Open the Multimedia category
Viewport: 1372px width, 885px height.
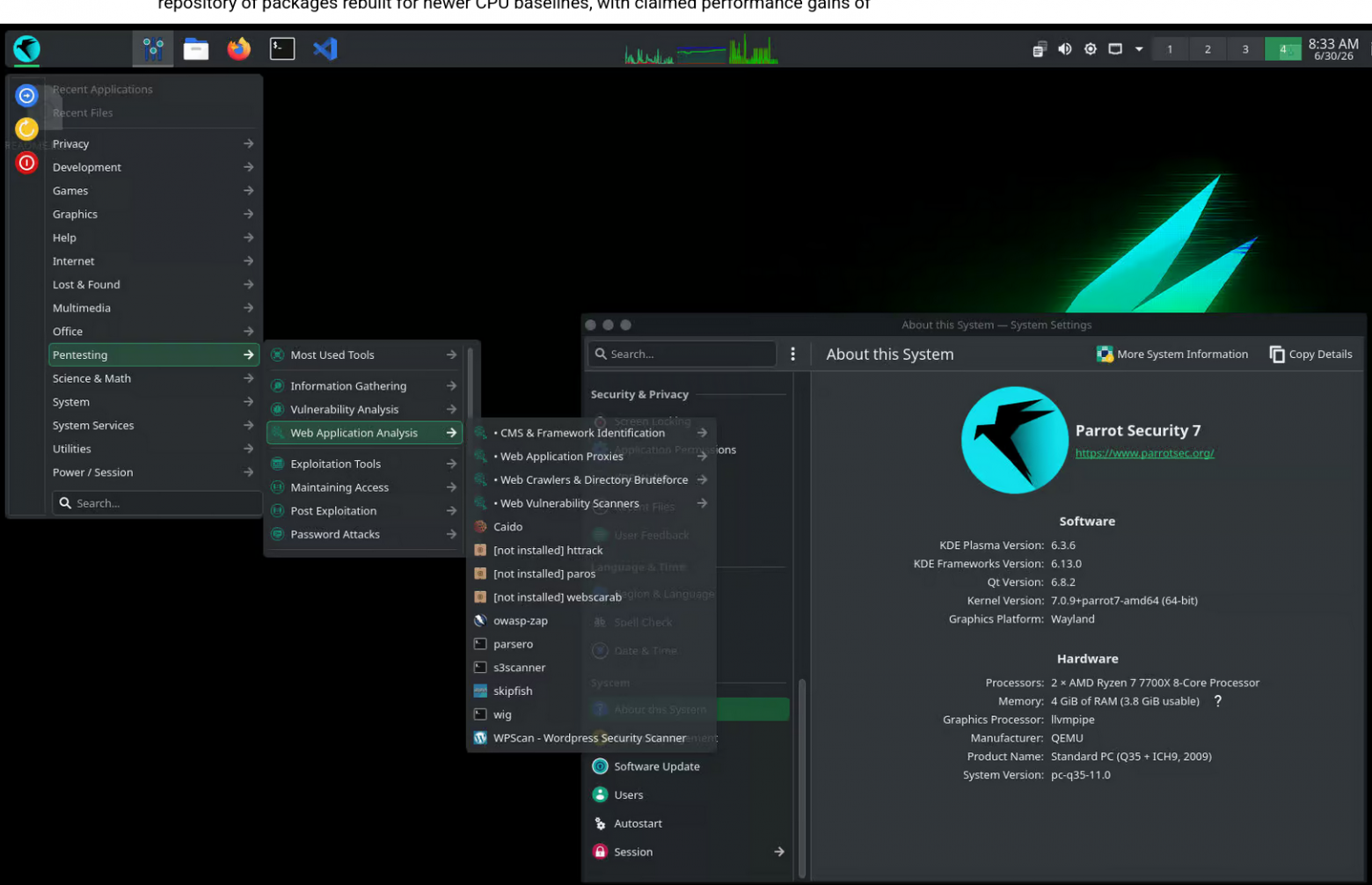tap(154, 308)
